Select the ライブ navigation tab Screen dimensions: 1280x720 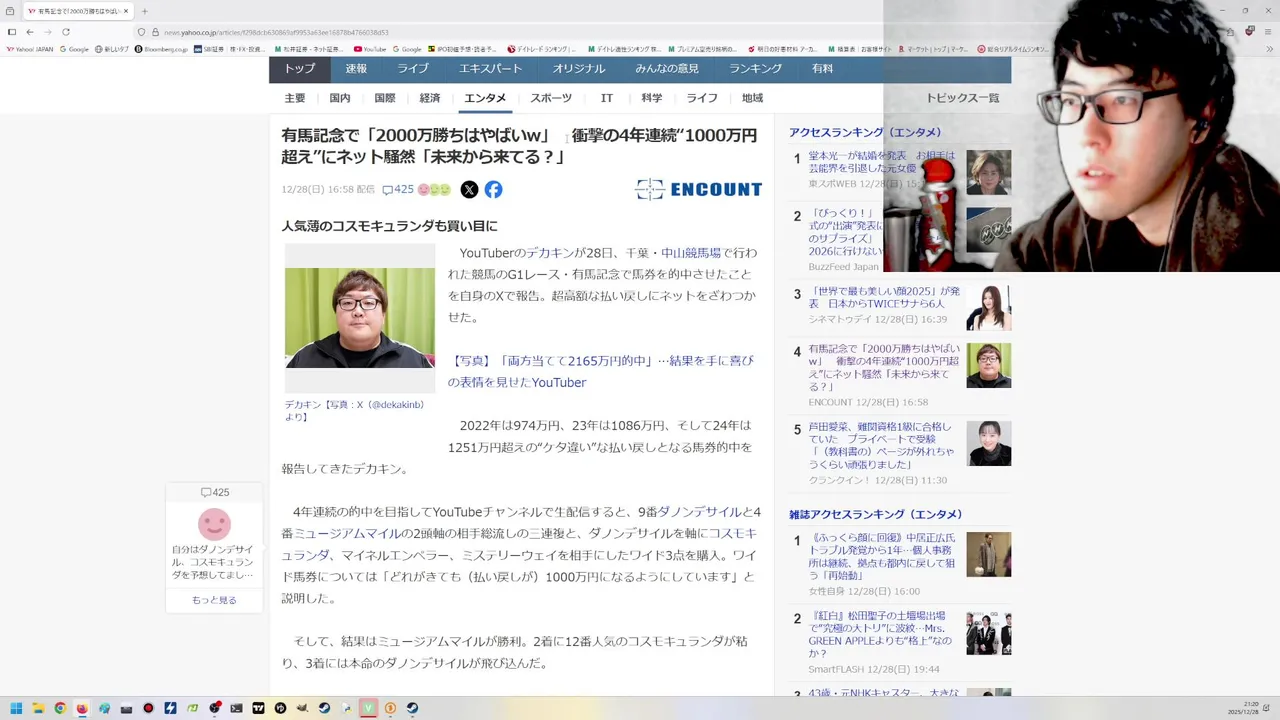413,69
